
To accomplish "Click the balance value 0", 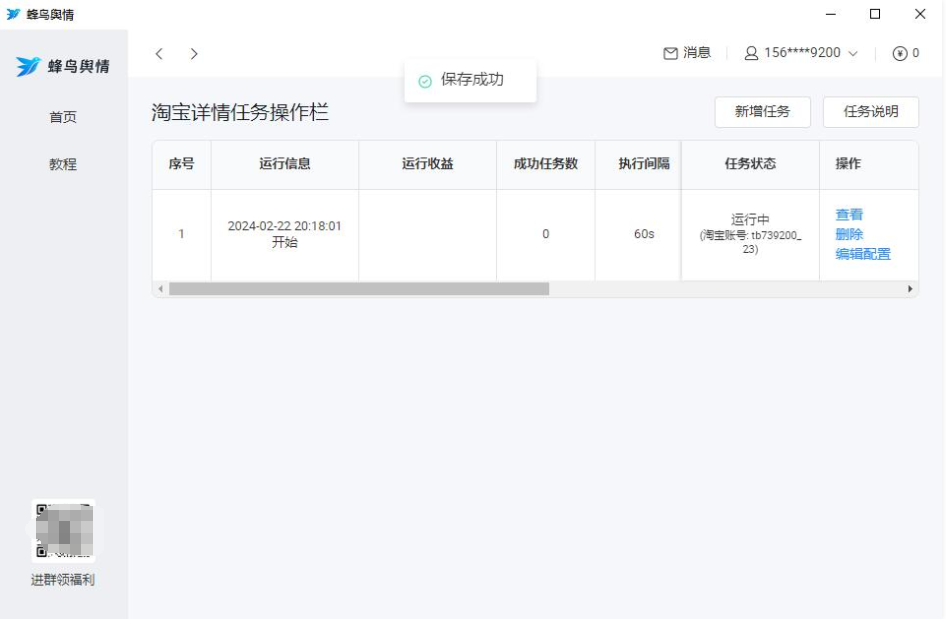I will coord(916,53).
